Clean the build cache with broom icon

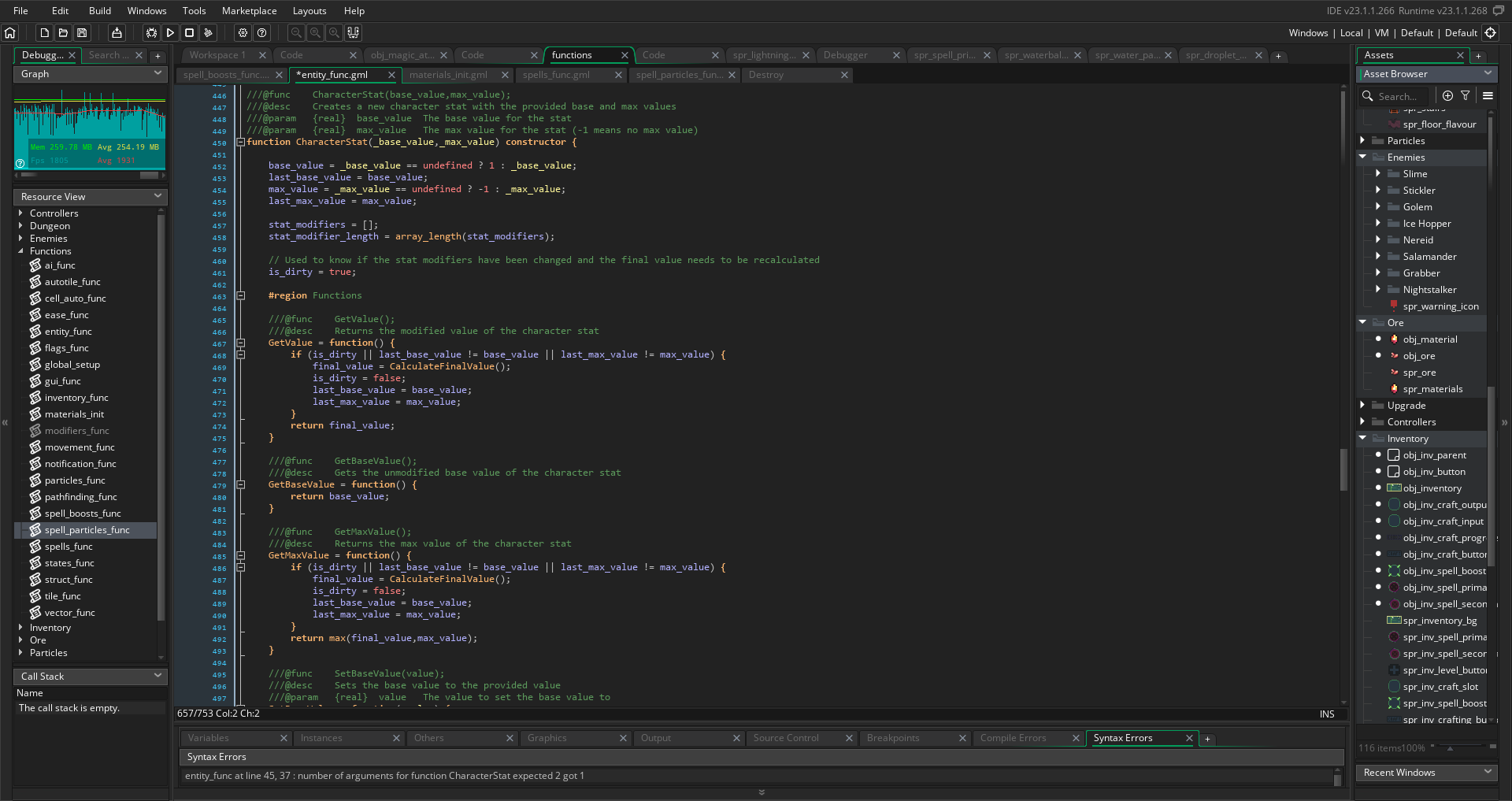209,33
